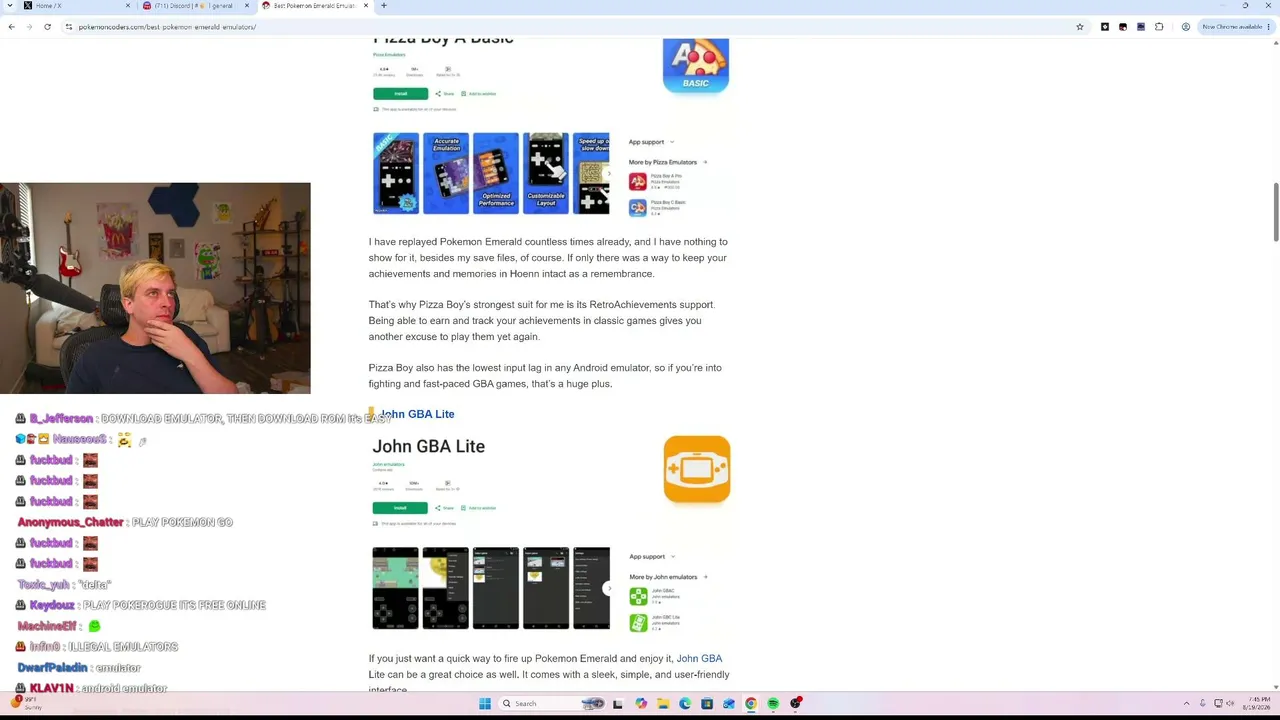Click chat message "PLAY POKEMON GO"
The height and width of the screenshot is (720, 1280).
click(182, 522)
